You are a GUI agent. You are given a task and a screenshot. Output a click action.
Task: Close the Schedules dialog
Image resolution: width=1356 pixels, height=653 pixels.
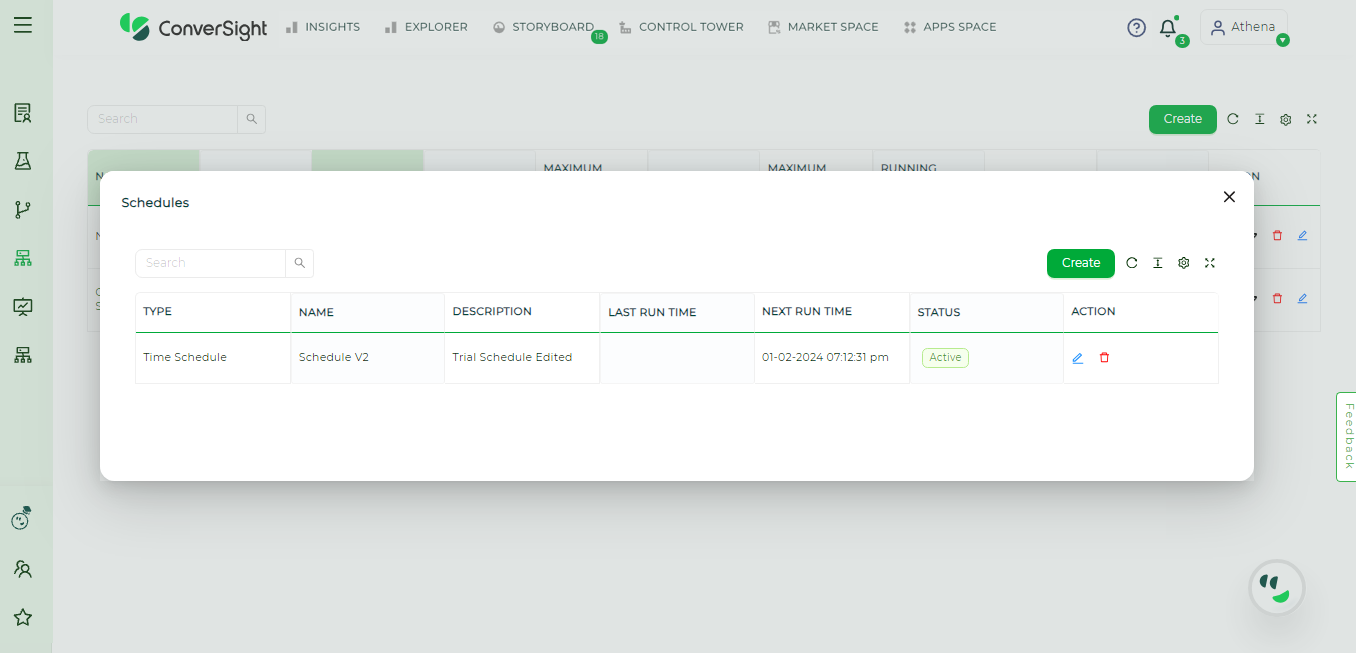[1230, 197]
